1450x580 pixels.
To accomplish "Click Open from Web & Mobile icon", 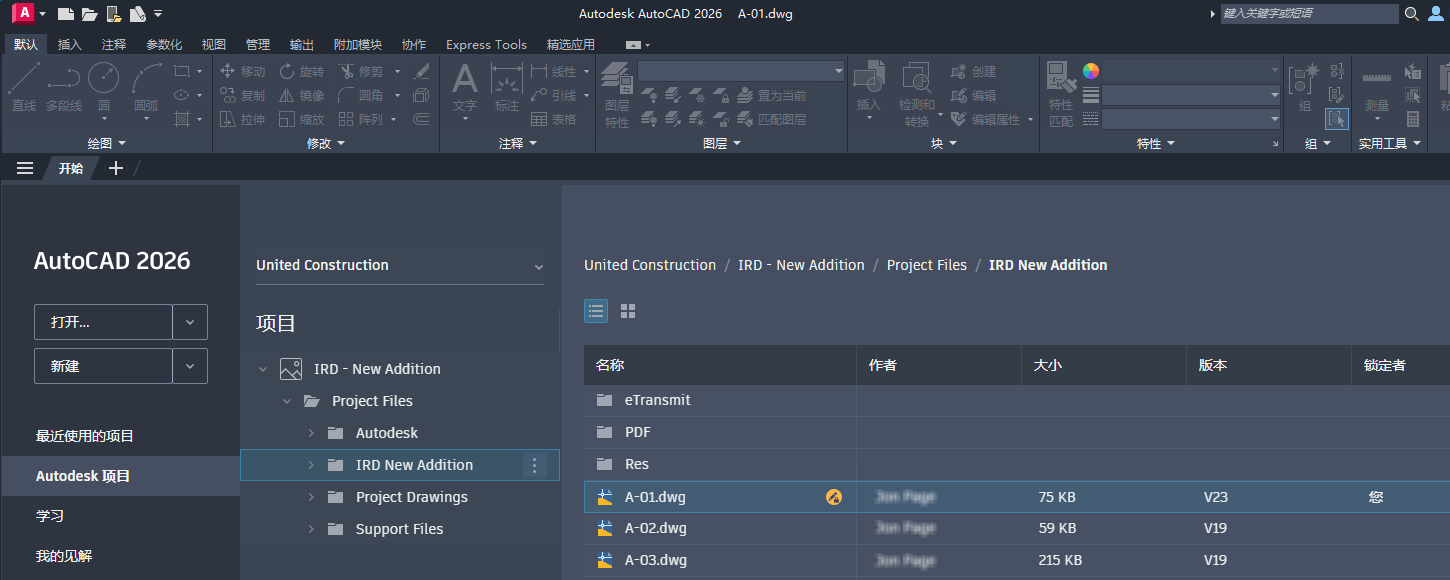I will coord(114,14).
